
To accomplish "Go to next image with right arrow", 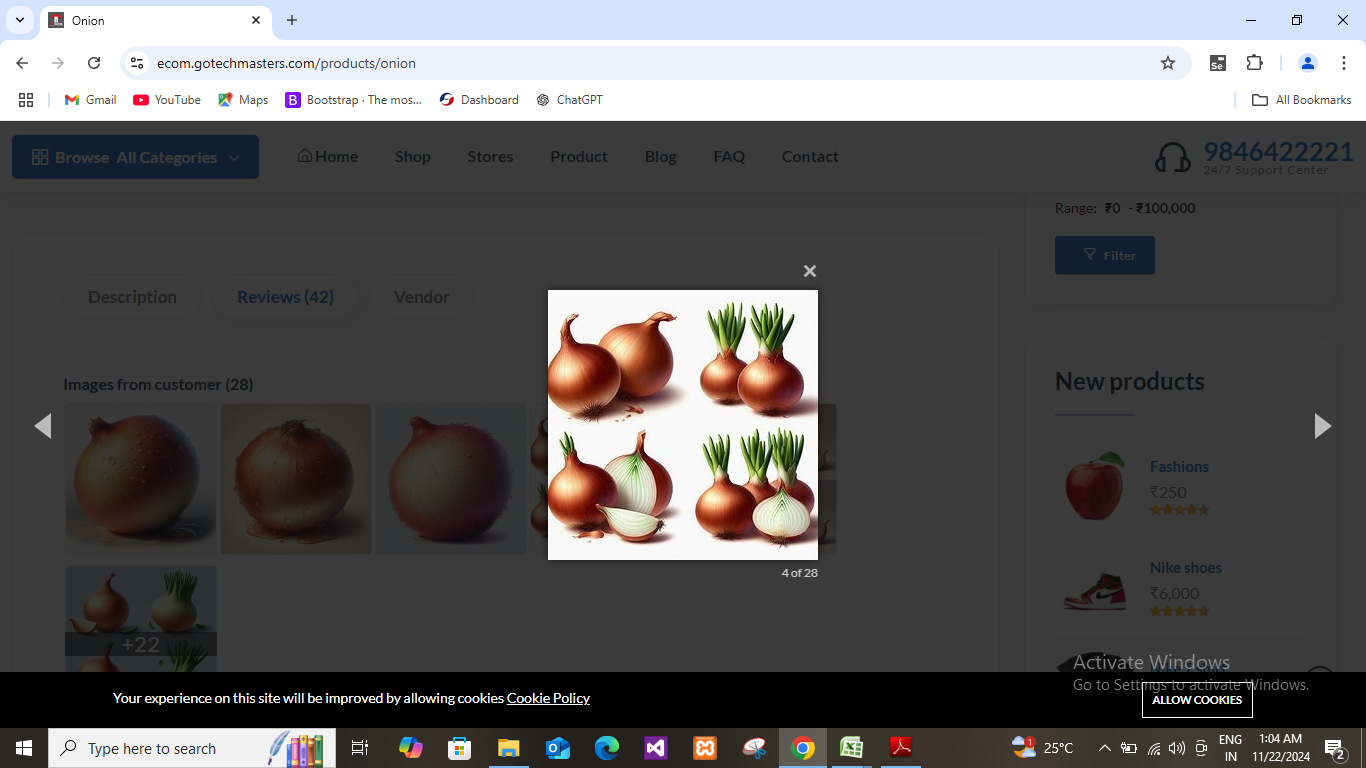I will [x=1322, y=426].
